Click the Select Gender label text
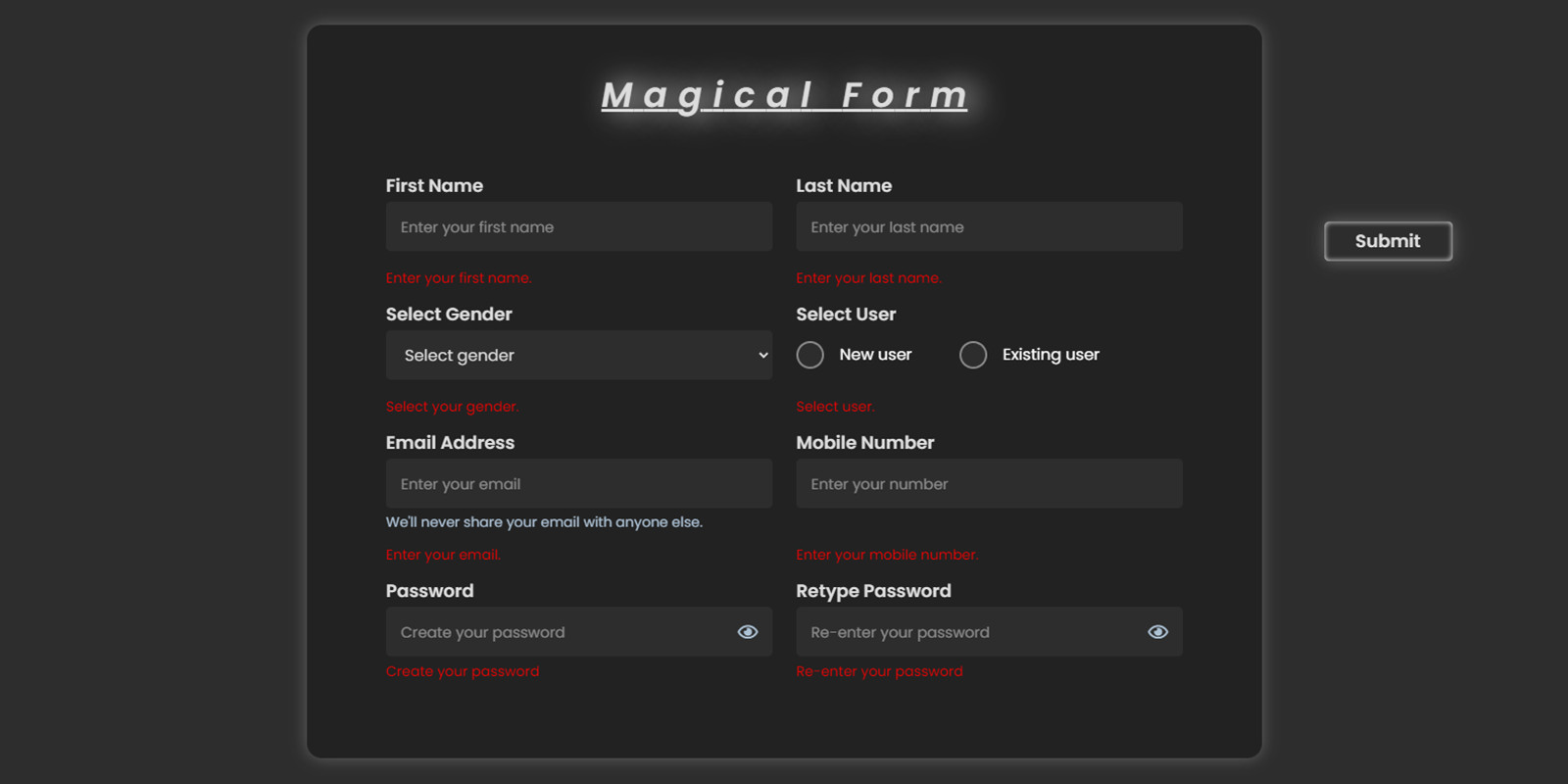The width and height of the screenshot is (1568, 784). 449,315
